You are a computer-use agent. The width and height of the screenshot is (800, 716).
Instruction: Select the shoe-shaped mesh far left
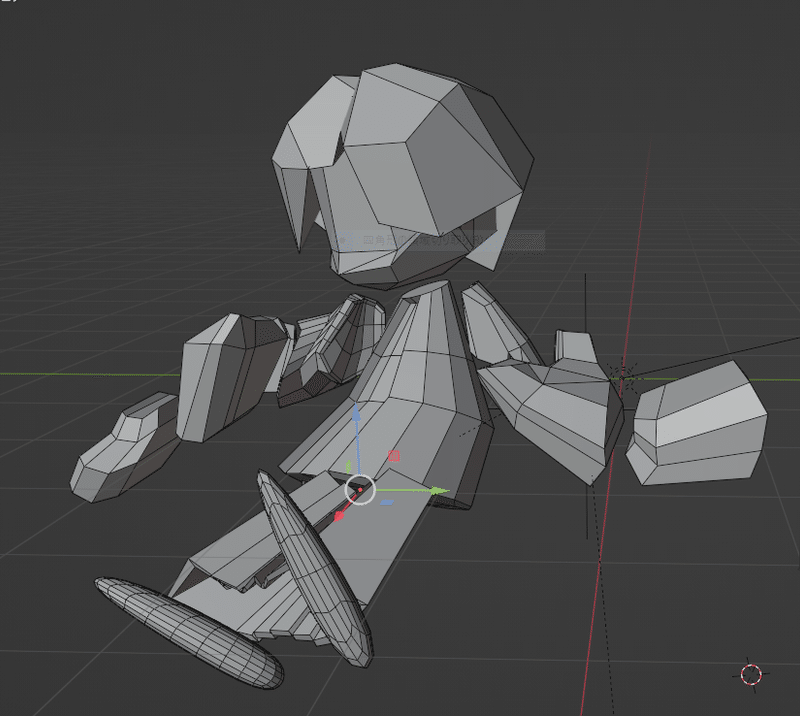122,449
